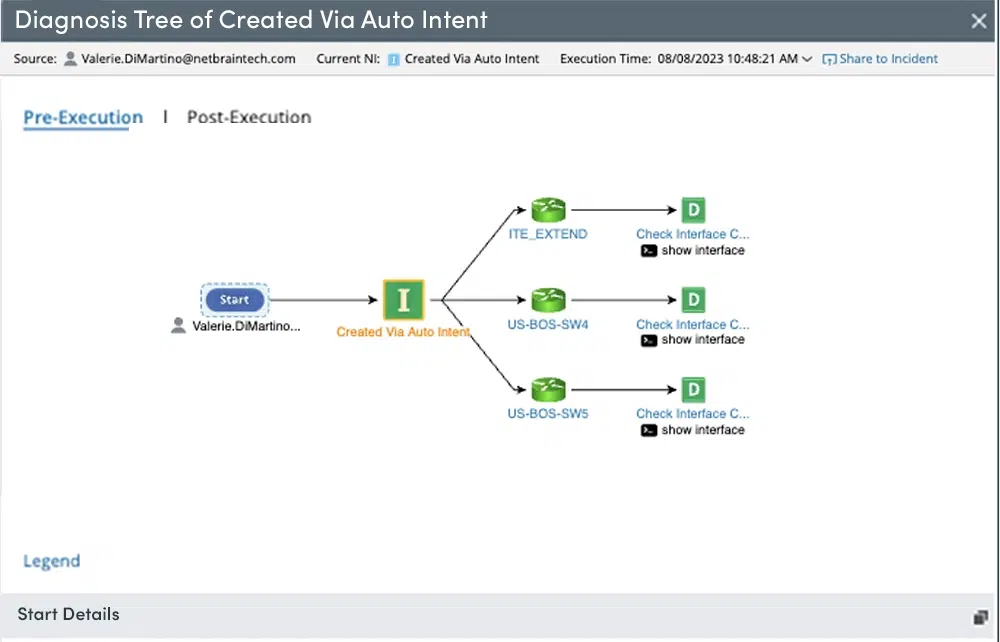Click 'show interface' text under US-BOS-SW5 diagnosis
The width and height of the screenshot is (1000, 642).
[703, 430]
